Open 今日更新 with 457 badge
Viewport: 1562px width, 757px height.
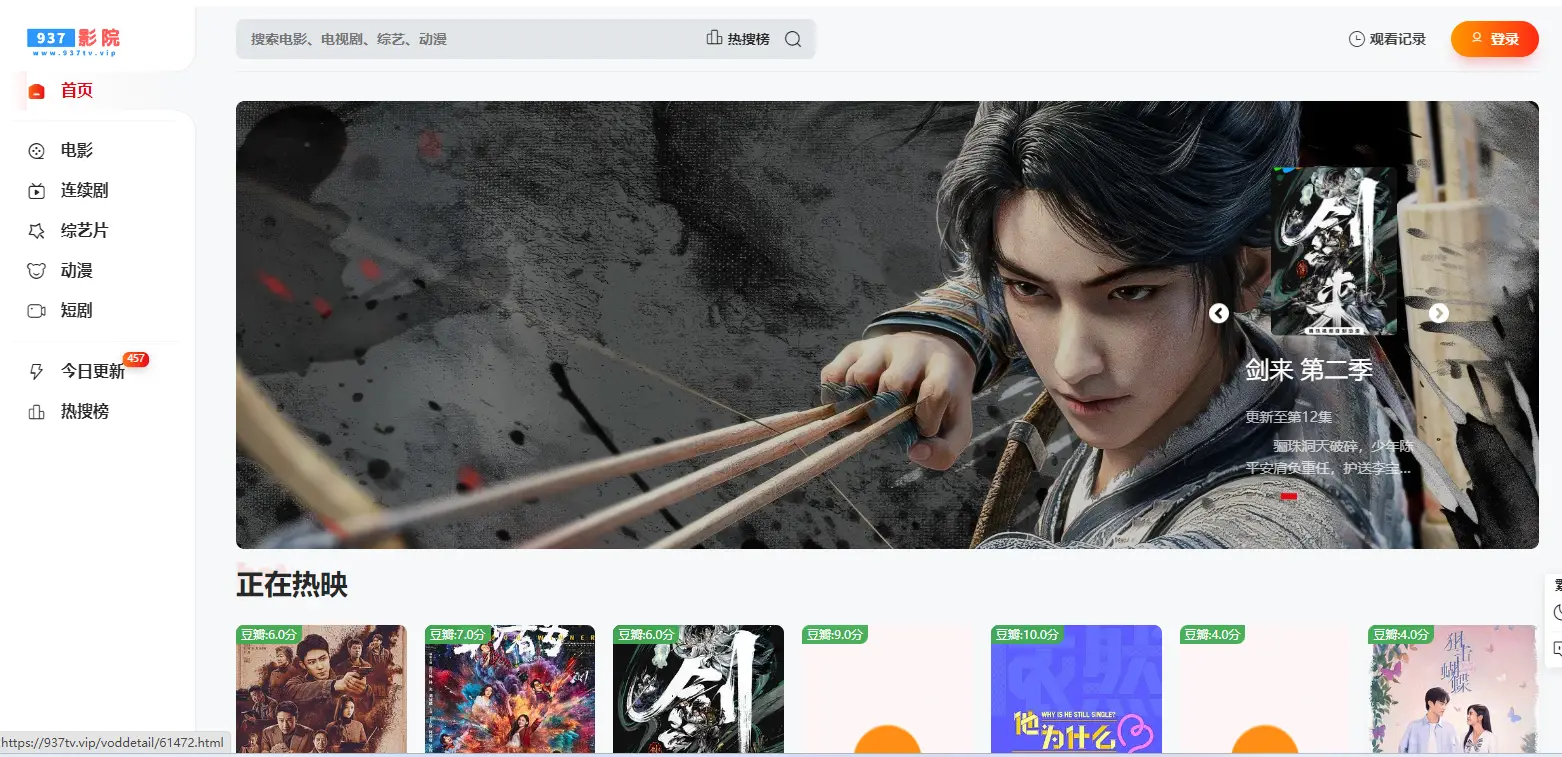tap(92, 371)
